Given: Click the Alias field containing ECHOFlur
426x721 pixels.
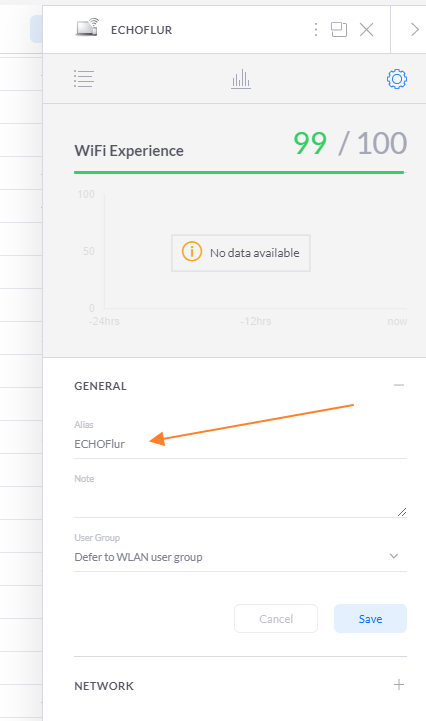Looking at the screenshot, I should coord(240,444).
